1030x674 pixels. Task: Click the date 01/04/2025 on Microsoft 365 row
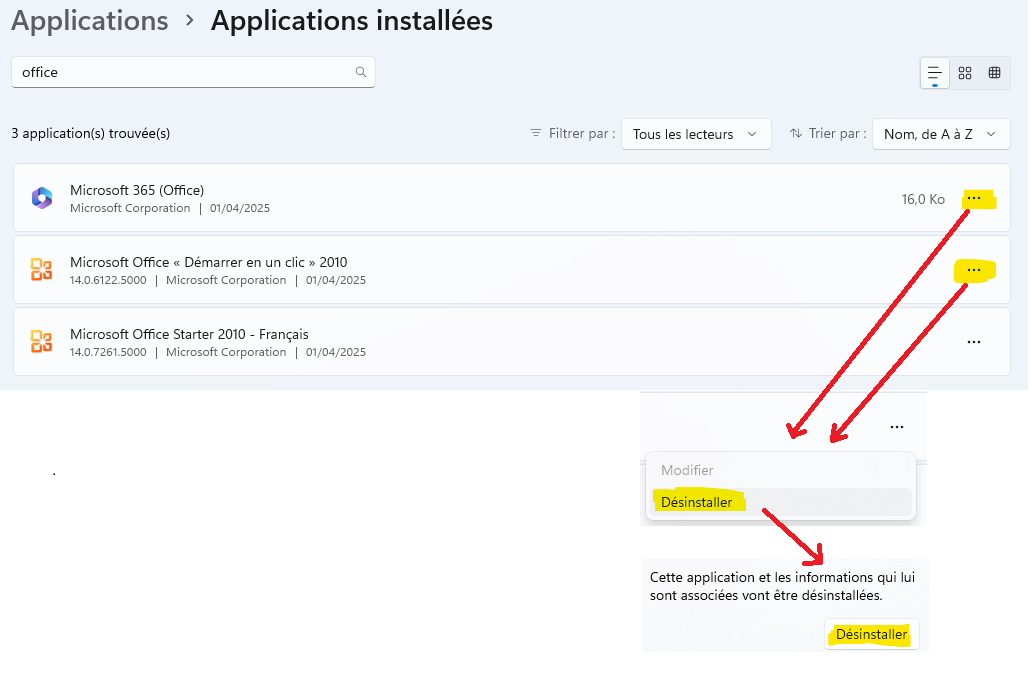pos(240,208)
